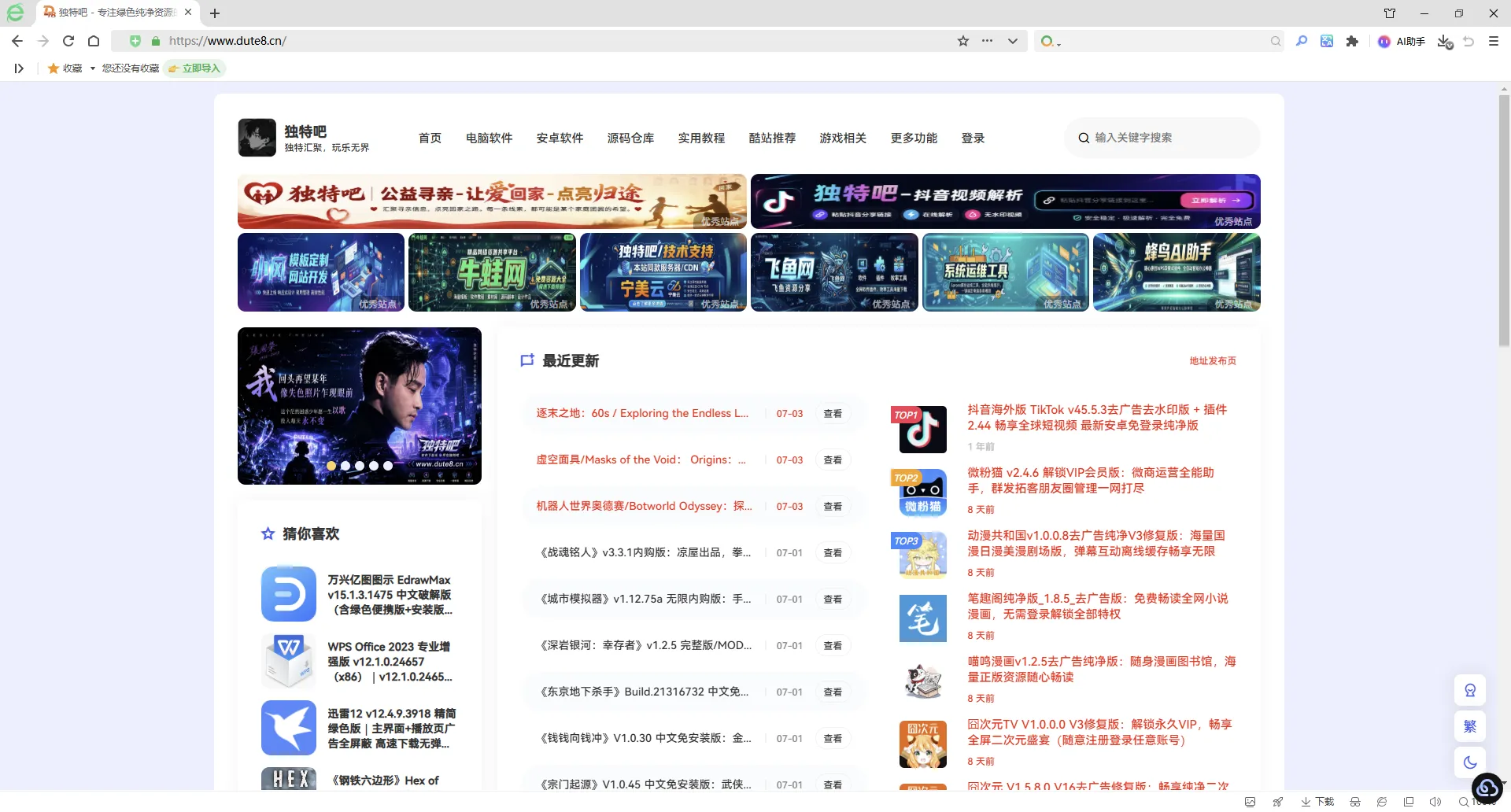1511x812 pixels.
Task: Click the undo closed tab icon
Action: [x=1469, y=41]
